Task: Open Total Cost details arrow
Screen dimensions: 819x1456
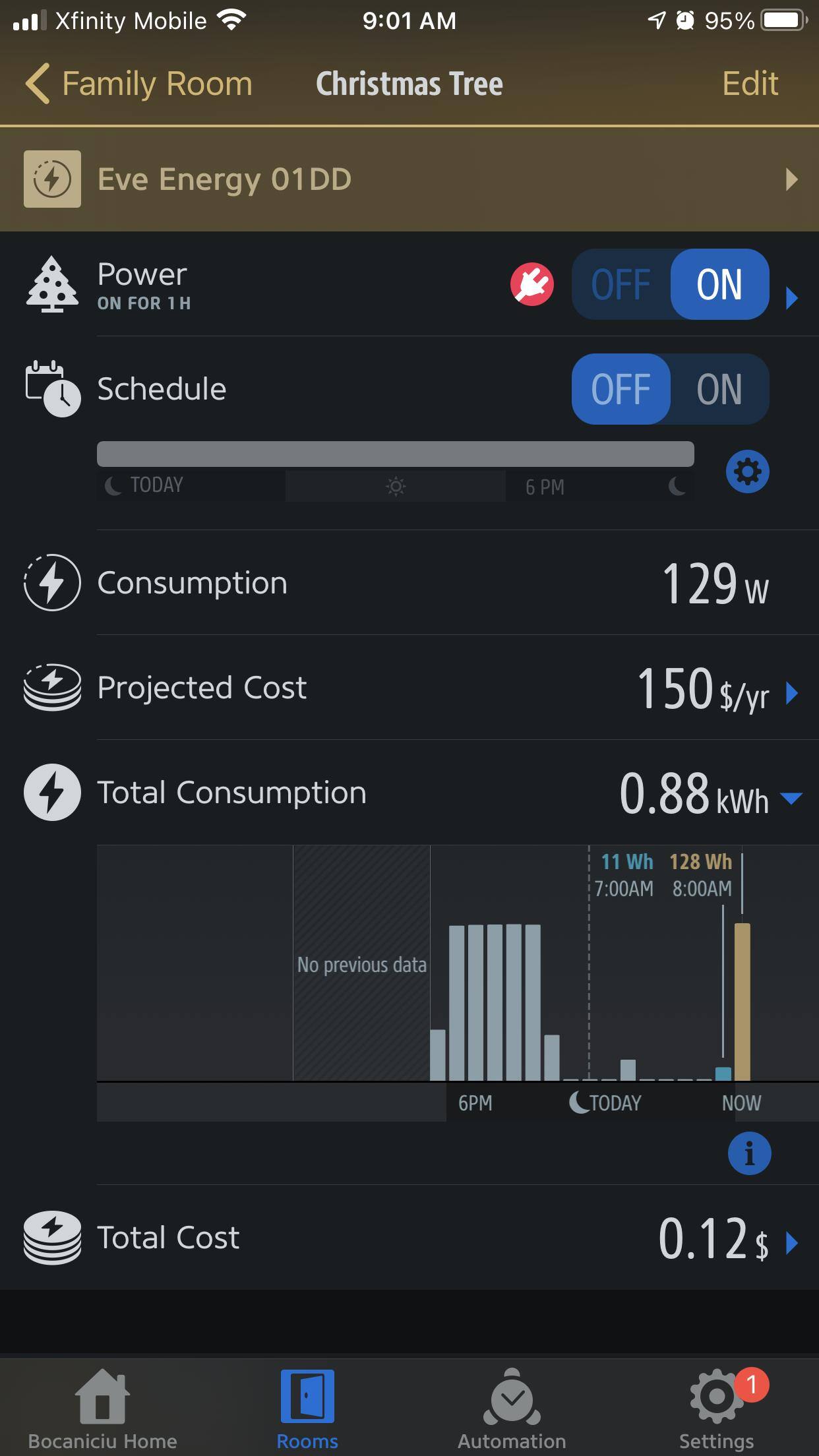Action: [792, 1243]
